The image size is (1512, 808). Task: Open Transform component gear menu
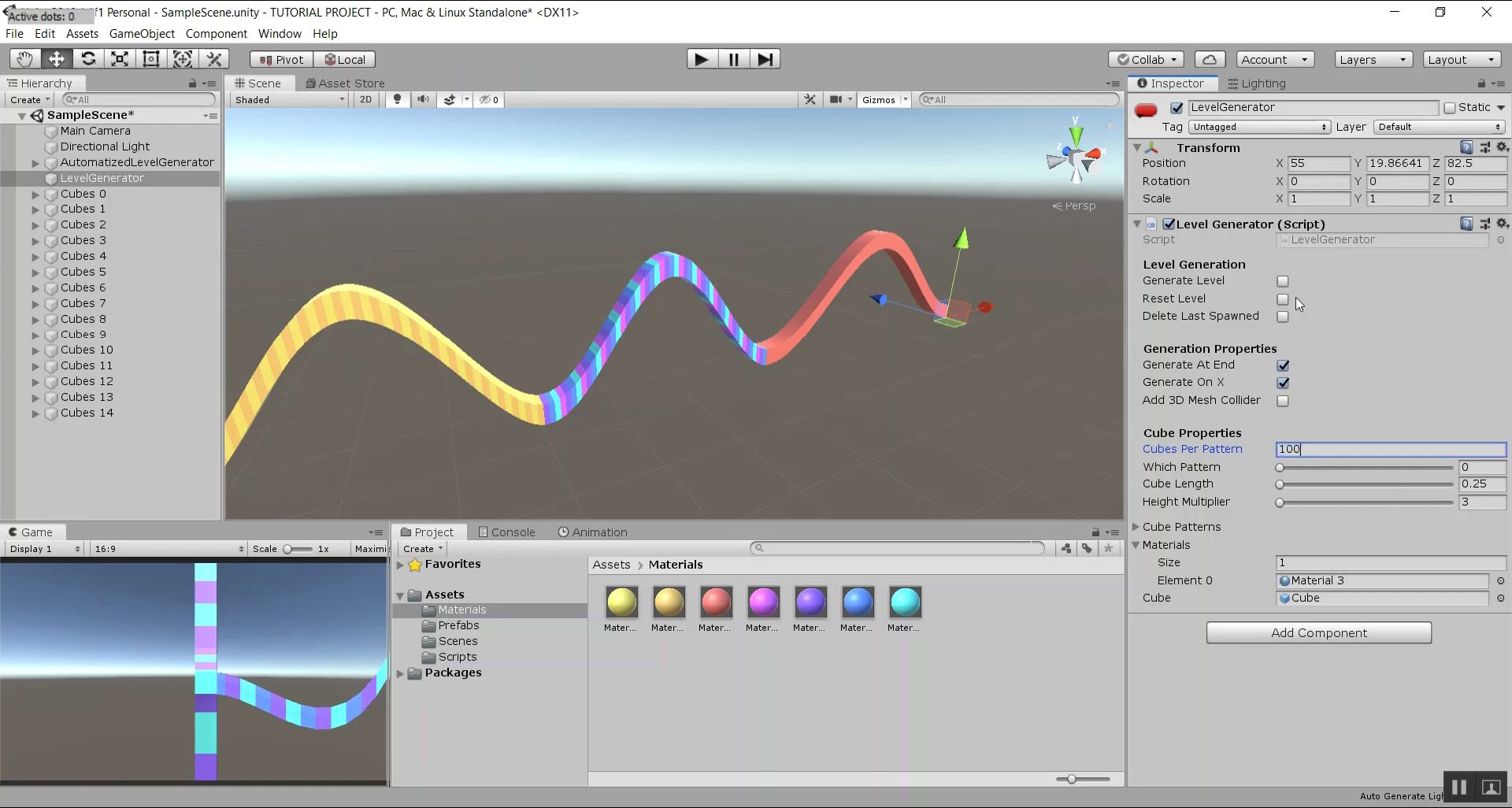point(1502,147)
